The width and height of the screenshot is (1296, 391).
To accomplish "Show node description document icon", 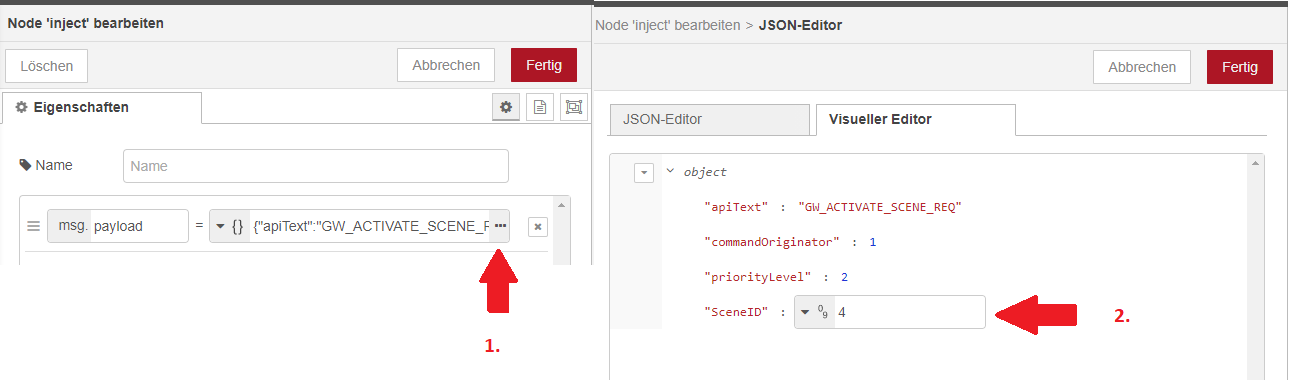I will tap(540, 107).
